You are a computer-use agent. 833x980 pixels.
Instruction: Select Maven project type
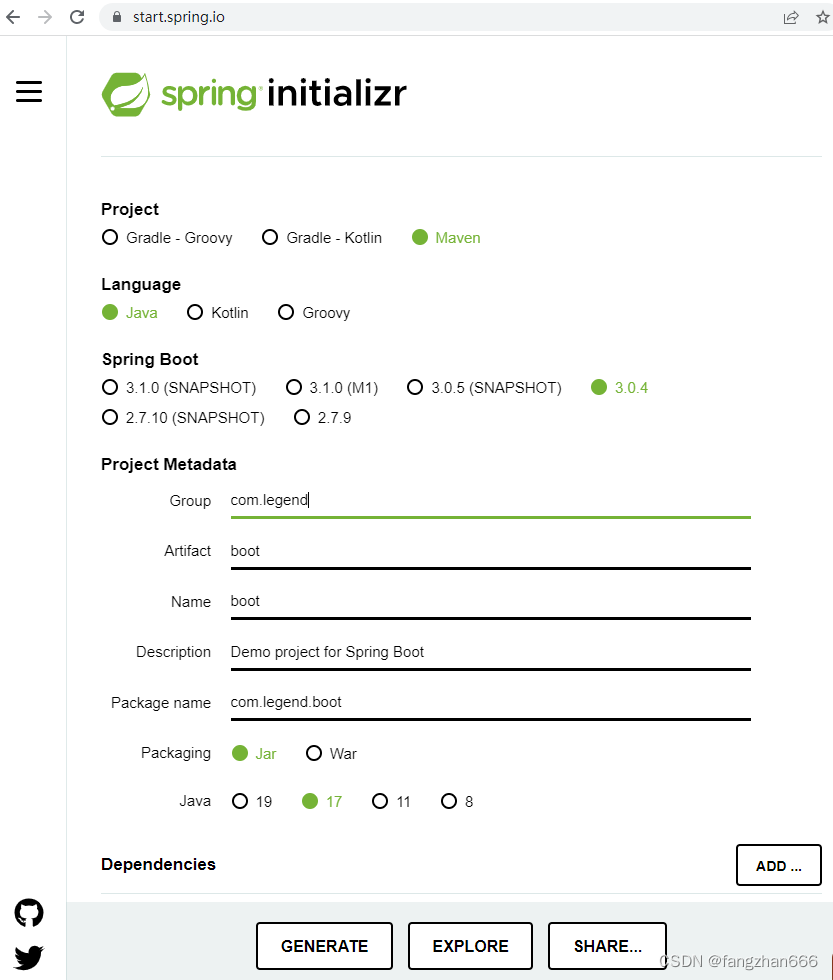click(x=446, y=238)
